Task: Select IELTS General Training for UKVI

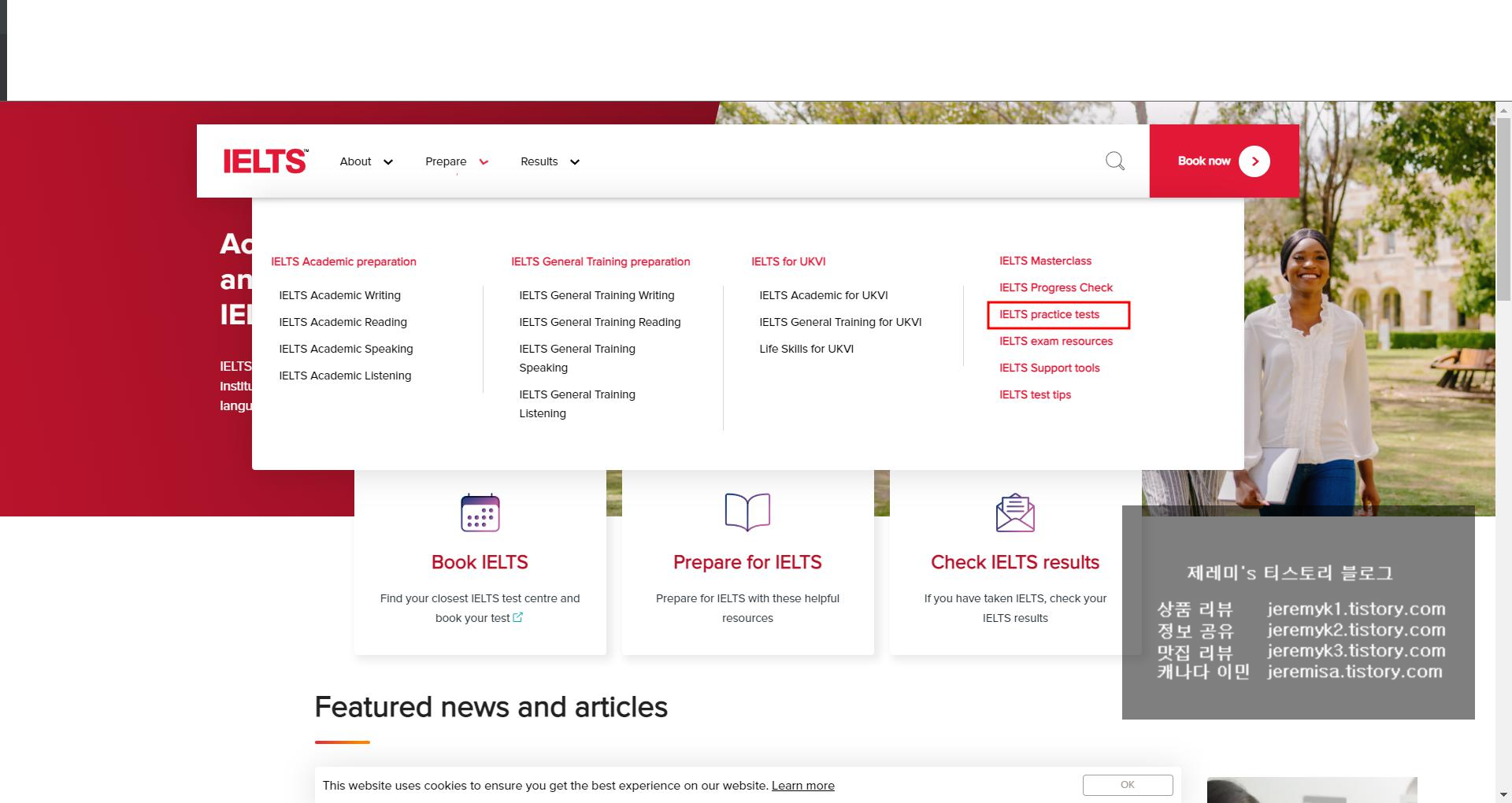Action: 840,322
